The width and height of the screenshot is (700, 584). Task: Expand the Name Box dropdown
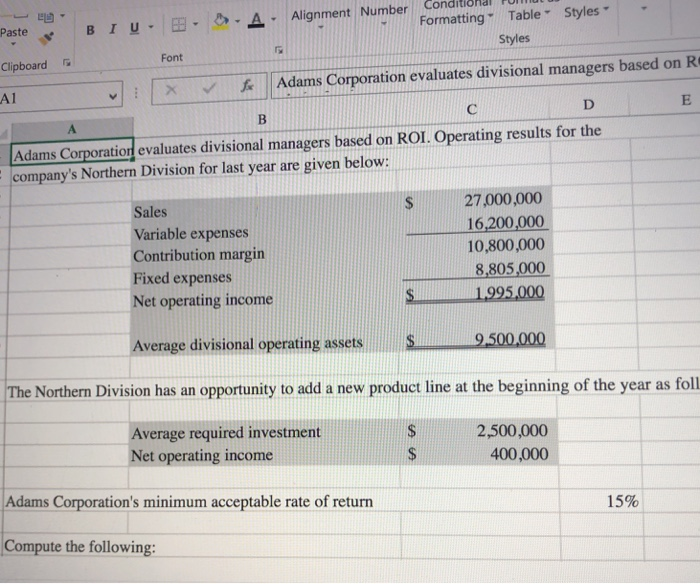point(114,96)
